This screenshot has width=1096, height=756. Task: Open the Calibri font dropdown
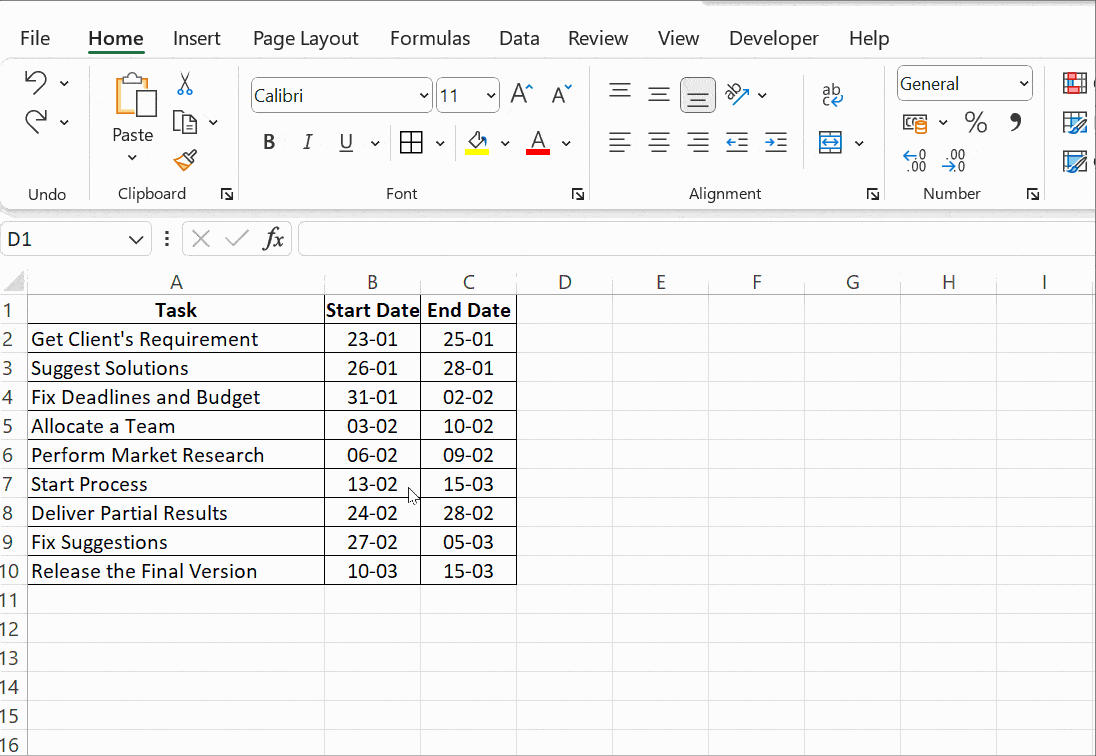click(x=424, y=95)
